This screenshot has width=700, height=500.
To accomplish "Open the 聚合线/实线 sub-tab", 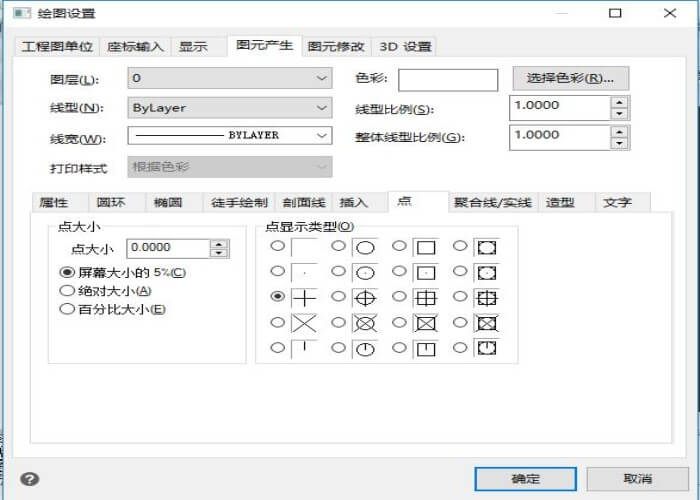I will pos(493,203).
